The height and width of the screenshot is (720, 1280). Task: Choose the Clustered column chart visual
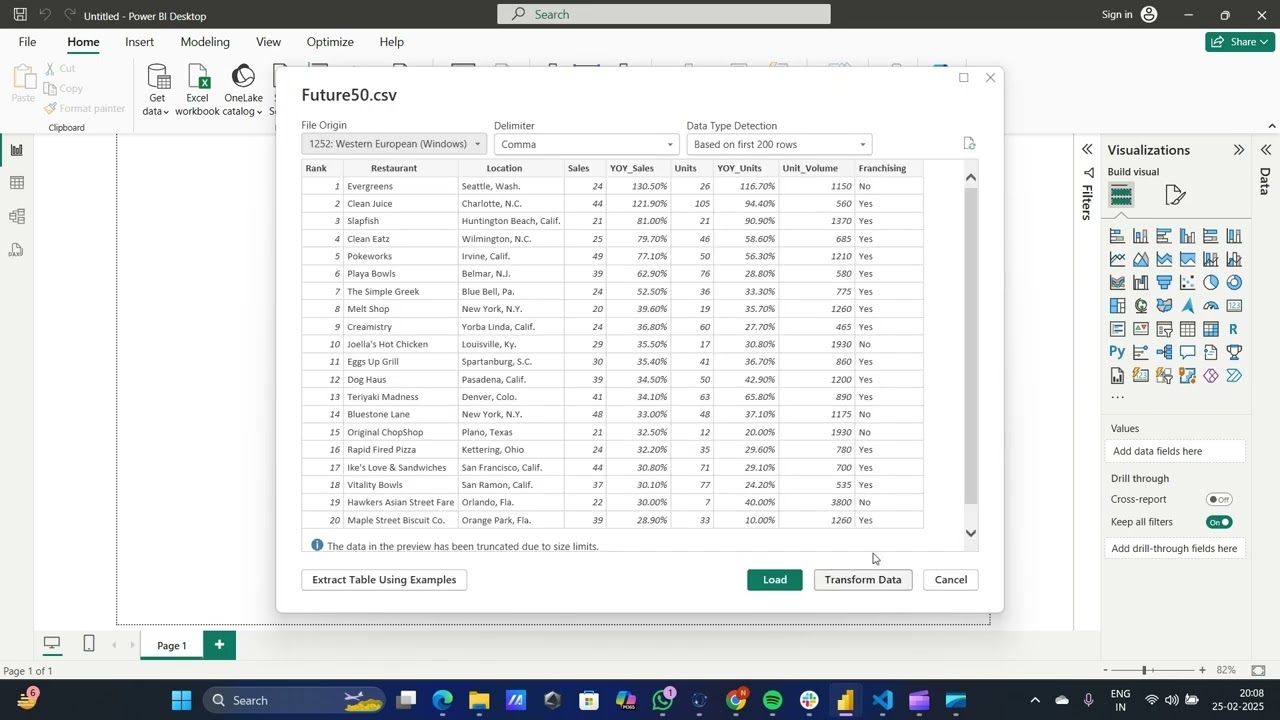pyautogui.click(x=1187, y=236)
